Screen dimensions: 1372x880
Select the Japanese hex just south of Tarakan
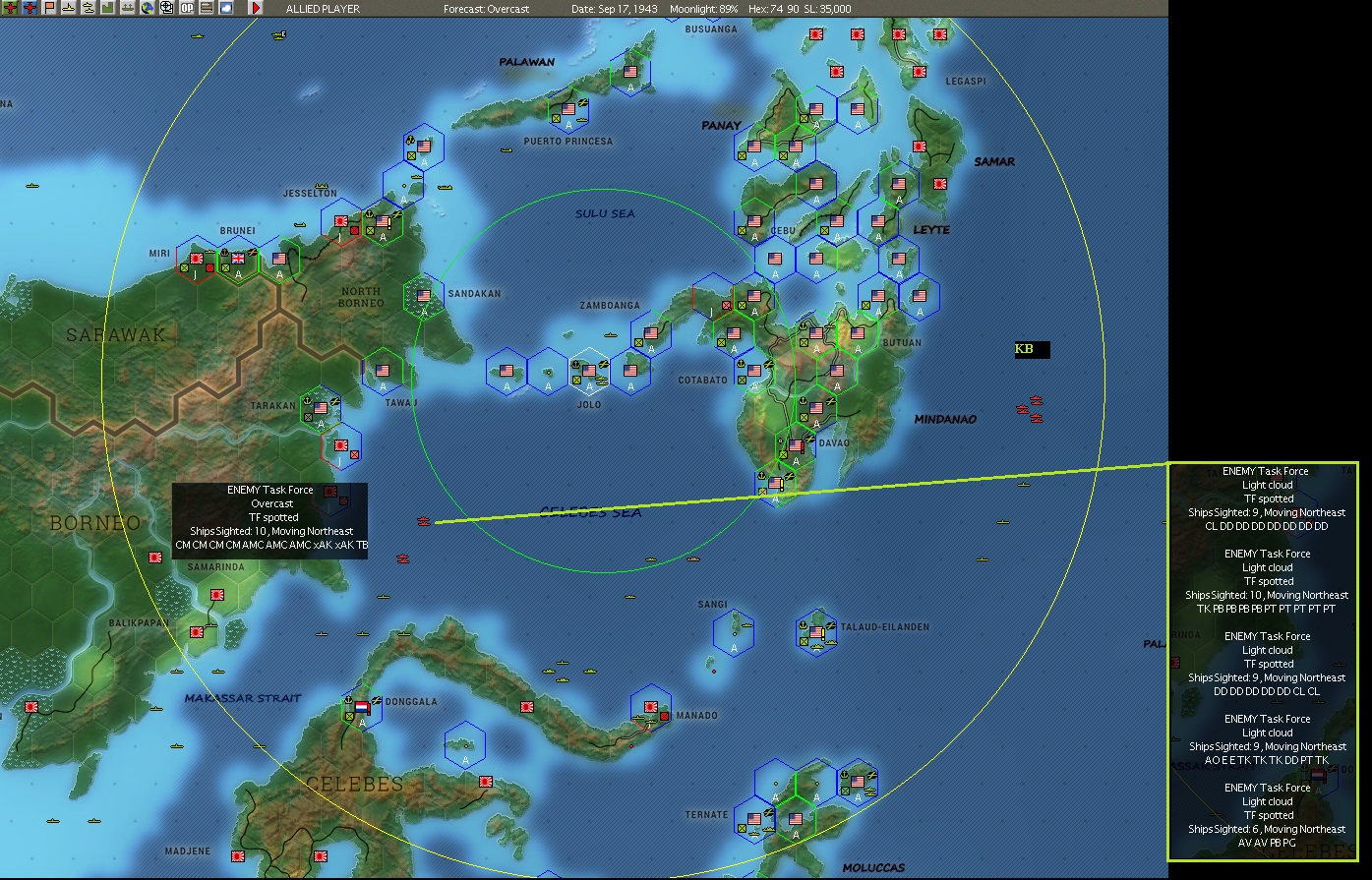tap(341, 445)
